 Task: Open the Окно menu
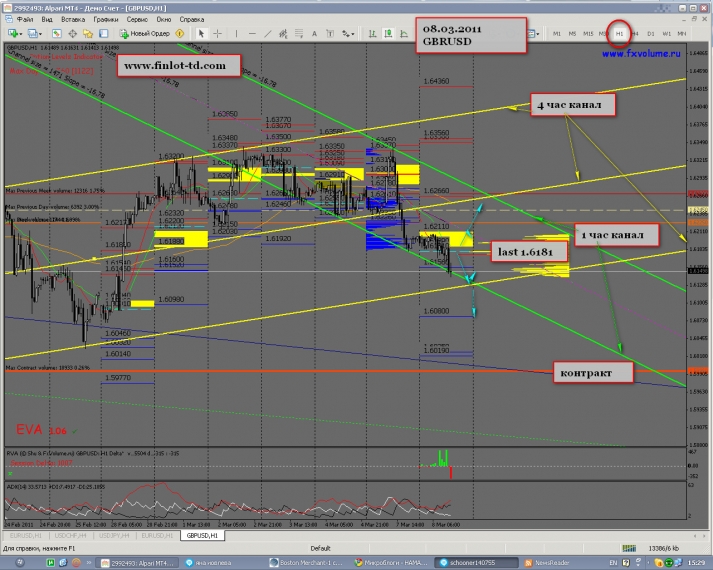(164, 20)
